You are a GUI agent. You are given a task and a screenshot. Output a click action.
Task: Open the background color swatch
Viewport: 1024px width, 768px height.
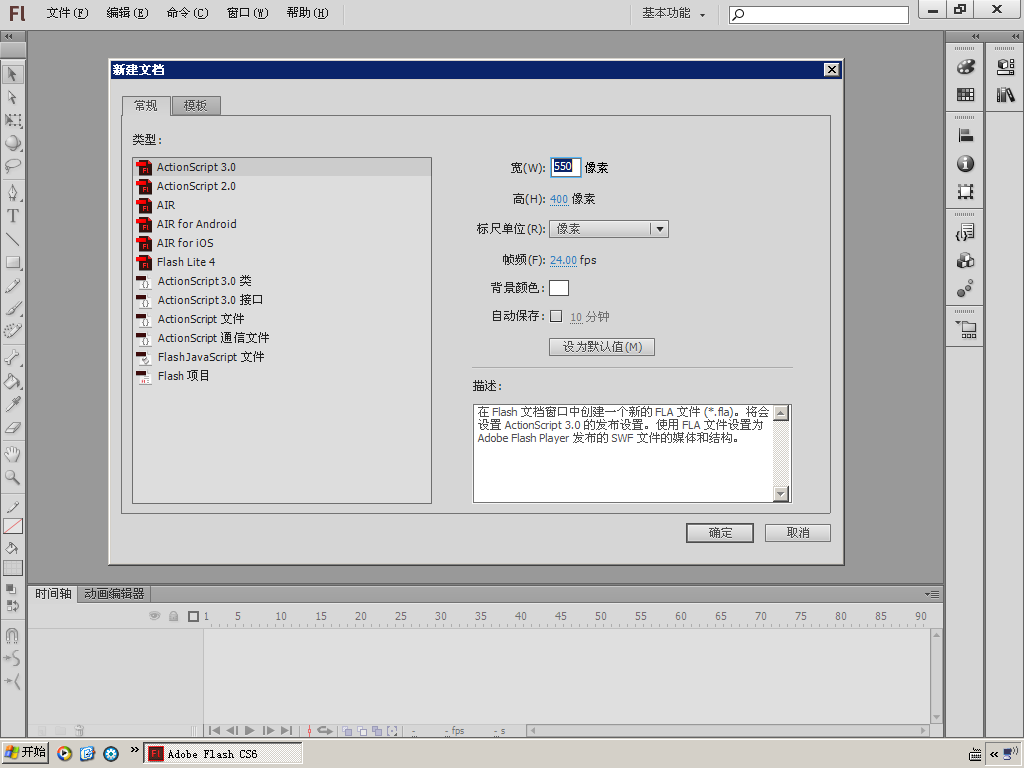(x=559, y=288)
